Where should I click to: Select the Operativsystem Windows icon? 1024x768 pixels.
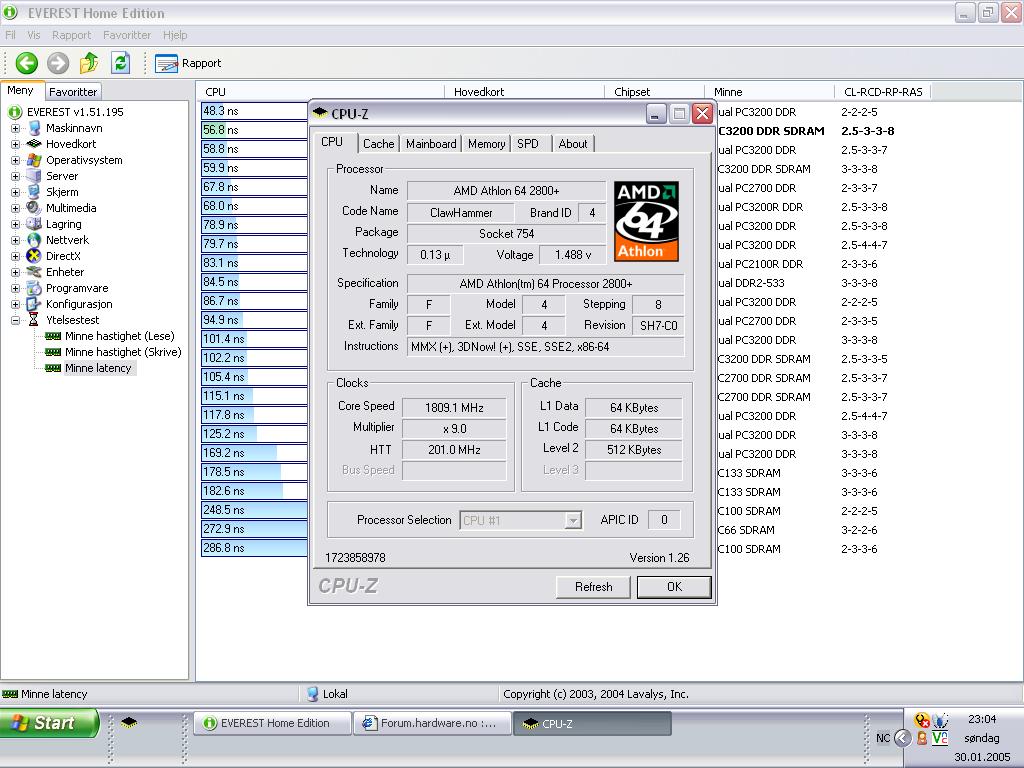pyautogui.click(x=34, y=160)
